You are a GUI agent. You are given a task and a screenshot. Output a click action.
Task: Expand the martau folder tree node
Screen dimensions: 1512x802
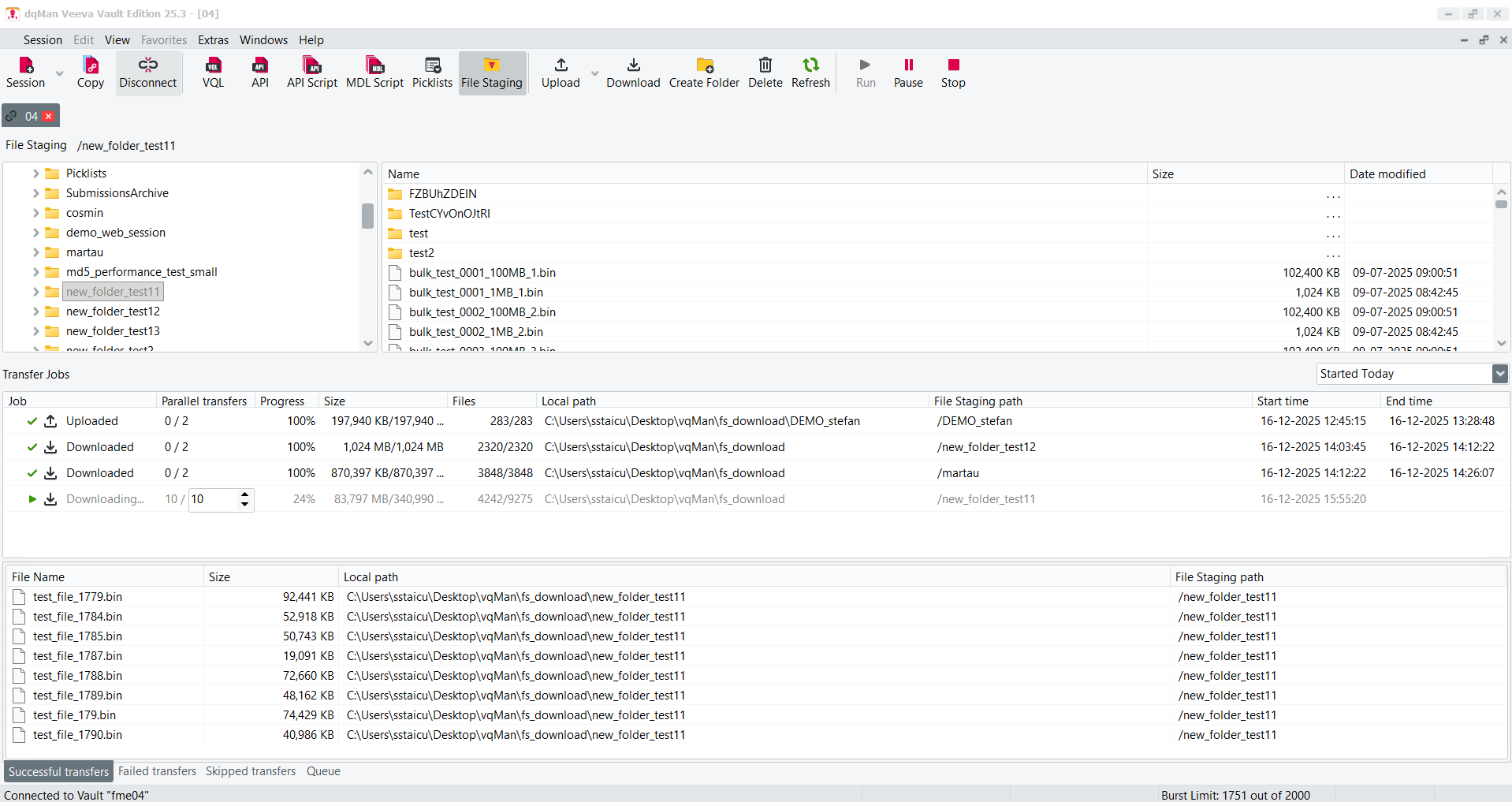[x=35, y=252]
